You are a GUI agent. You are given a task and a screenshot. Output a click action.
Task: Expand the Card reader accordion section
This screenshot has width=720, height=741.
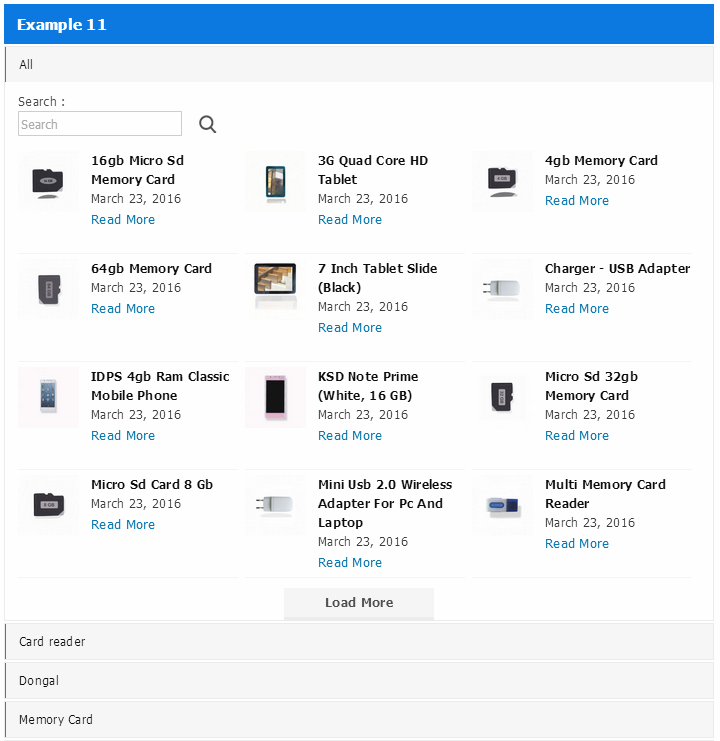[x=359, y=641]
